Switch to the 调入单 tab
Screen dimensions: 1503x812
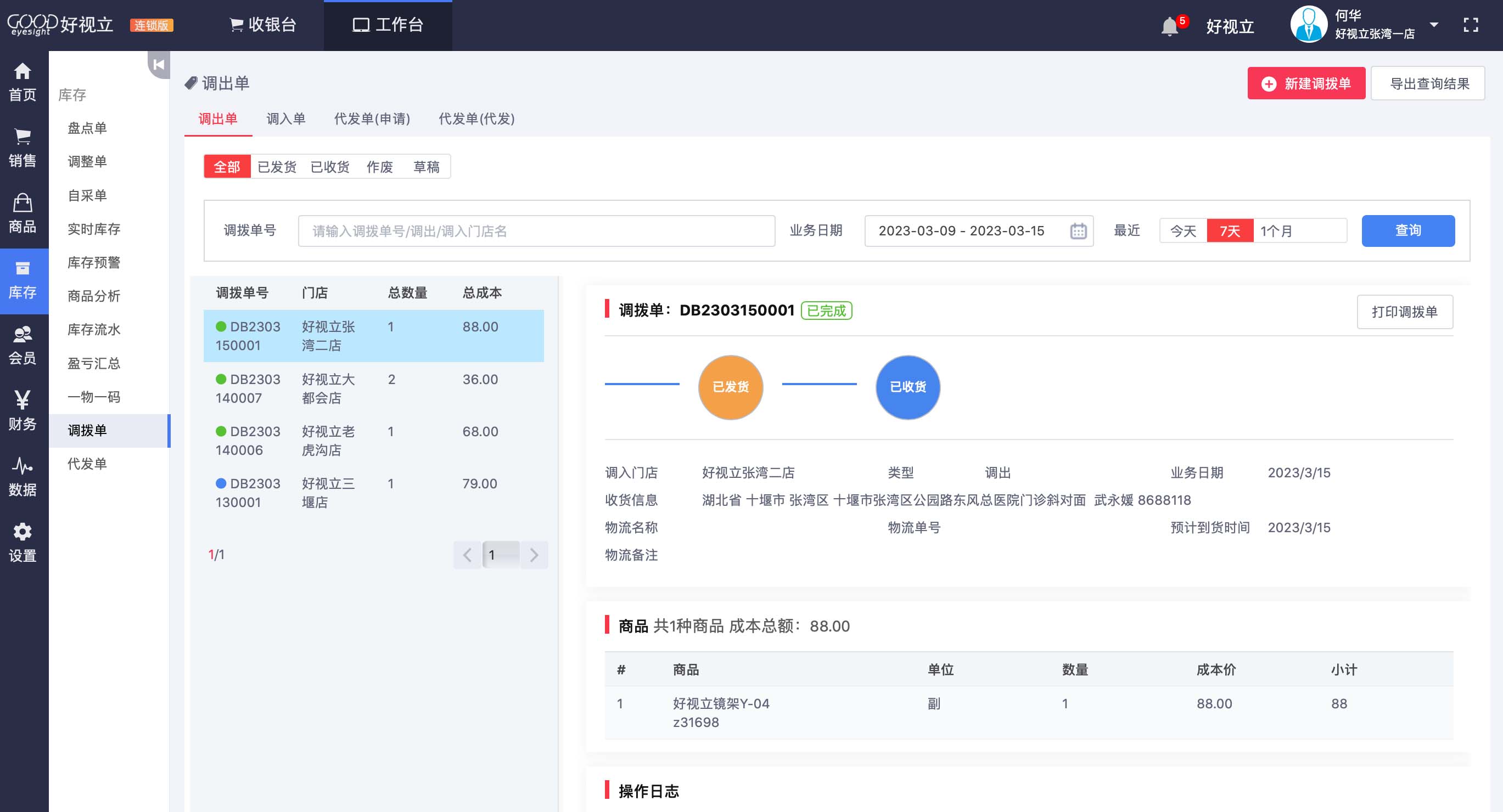point(286,119)
